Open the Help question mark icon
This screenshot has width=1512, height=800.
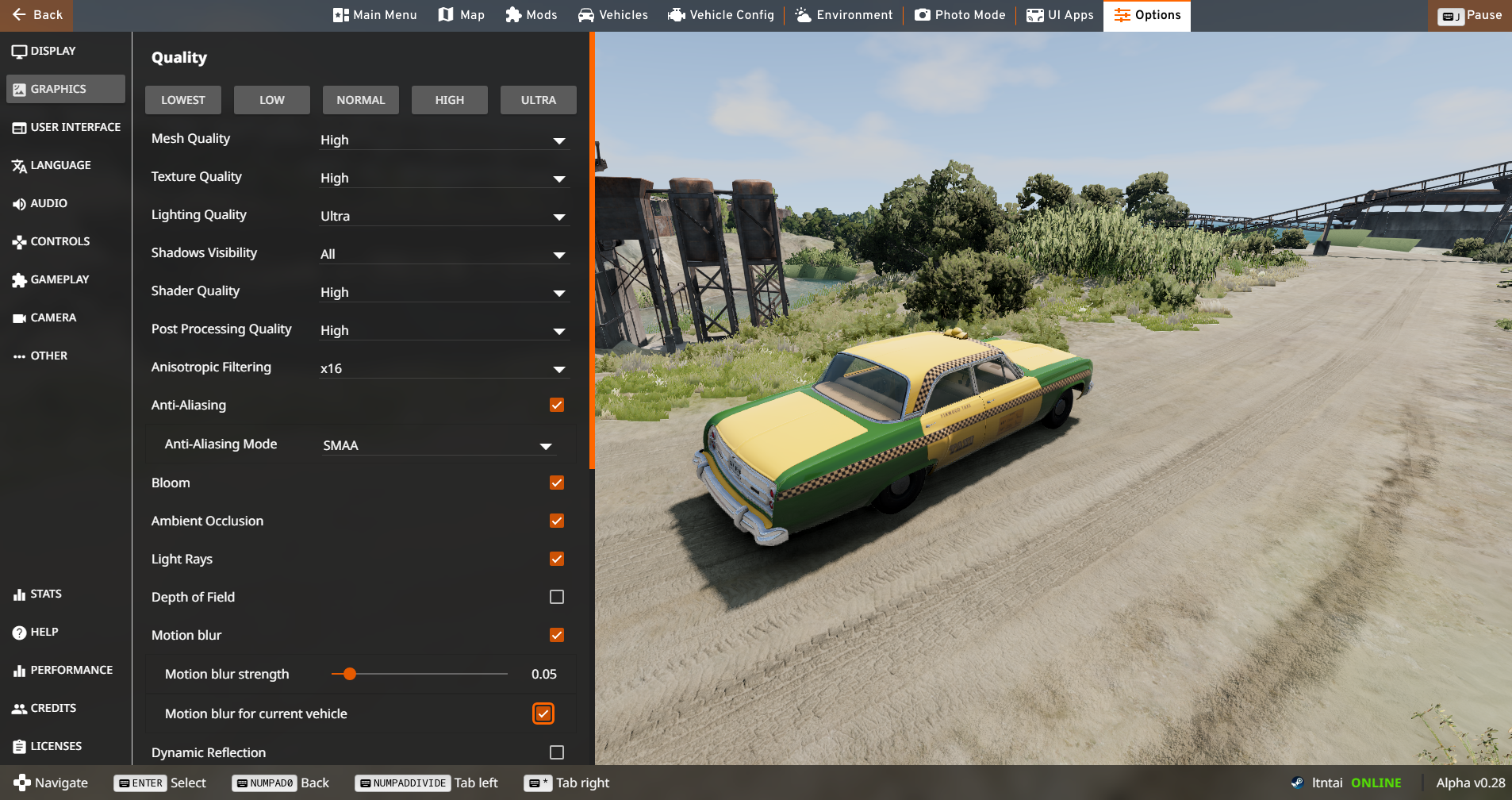point(19,633)
